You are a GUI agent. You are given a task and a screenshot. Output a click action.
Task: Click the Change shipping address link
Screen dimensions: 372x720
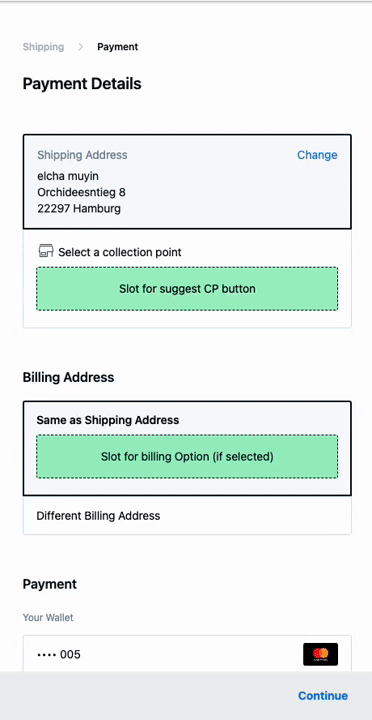317,155
